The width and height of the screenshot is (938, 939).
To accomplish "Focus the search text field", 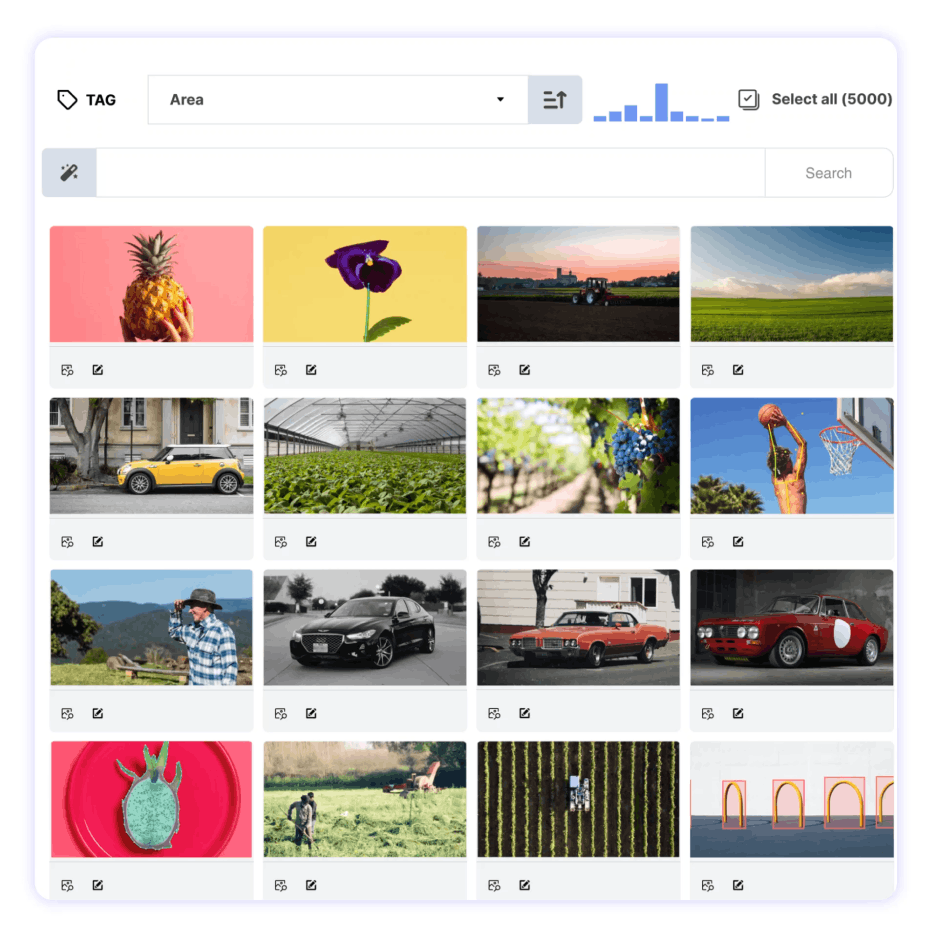I will (430, 172).
